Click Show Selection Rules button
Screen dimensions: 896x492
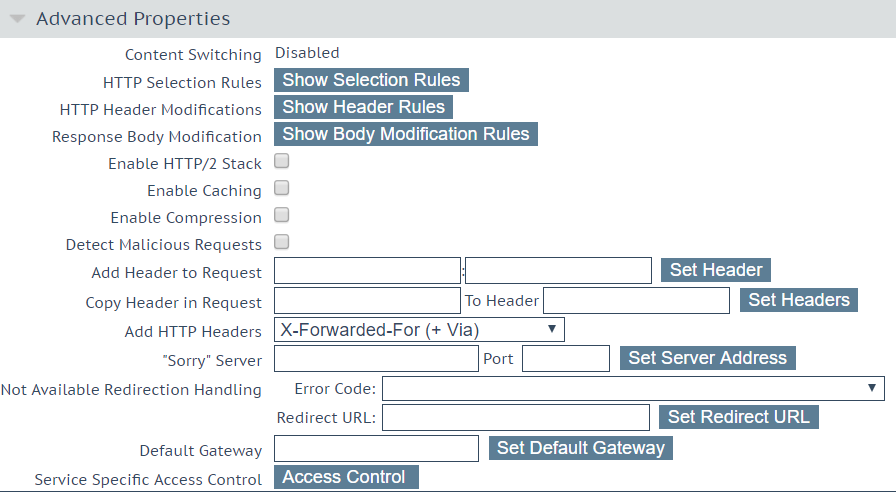[x=371, y=80]
